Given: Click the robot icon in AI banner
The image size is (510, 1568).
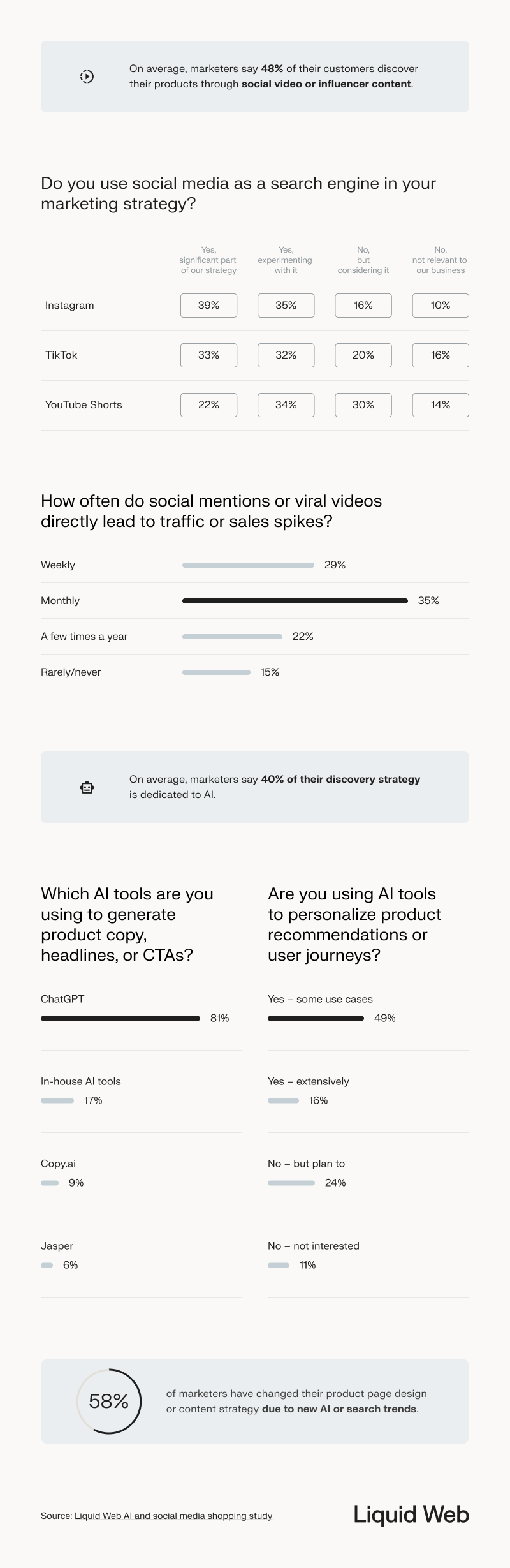Looking at the screenshot, I should [87, 787].
